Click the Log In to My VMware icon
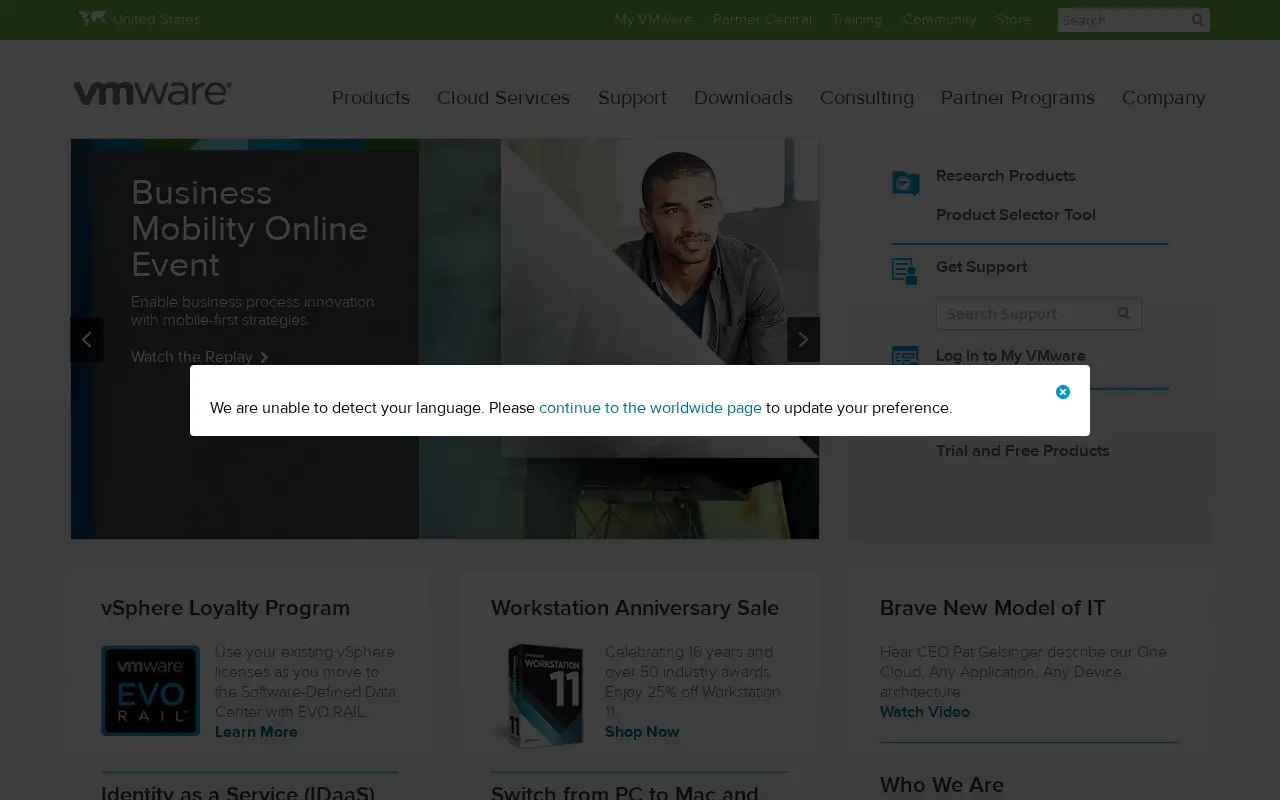 (905, 356)
